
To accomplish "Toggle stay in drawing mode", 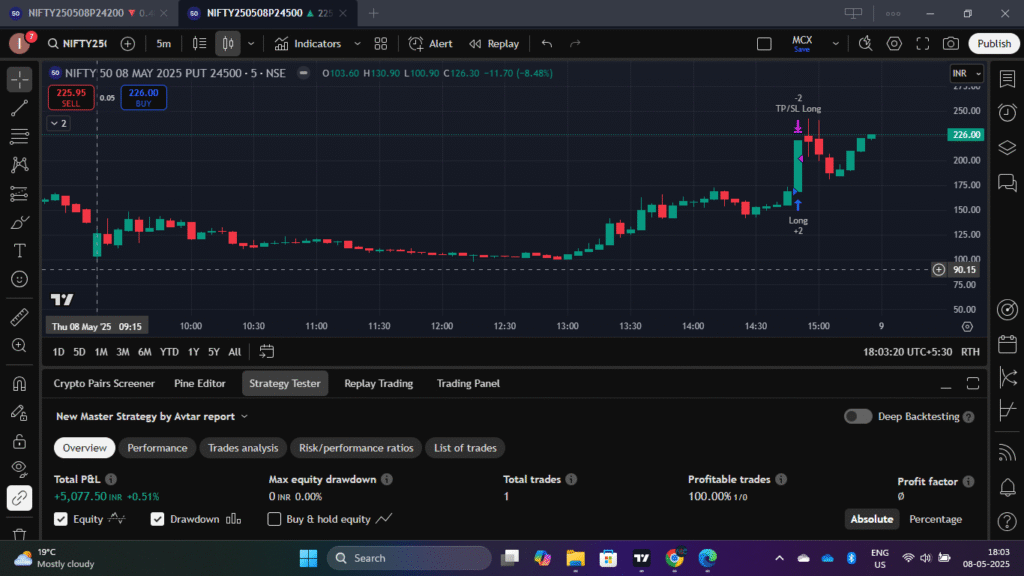I will click(x=20, y=412).
